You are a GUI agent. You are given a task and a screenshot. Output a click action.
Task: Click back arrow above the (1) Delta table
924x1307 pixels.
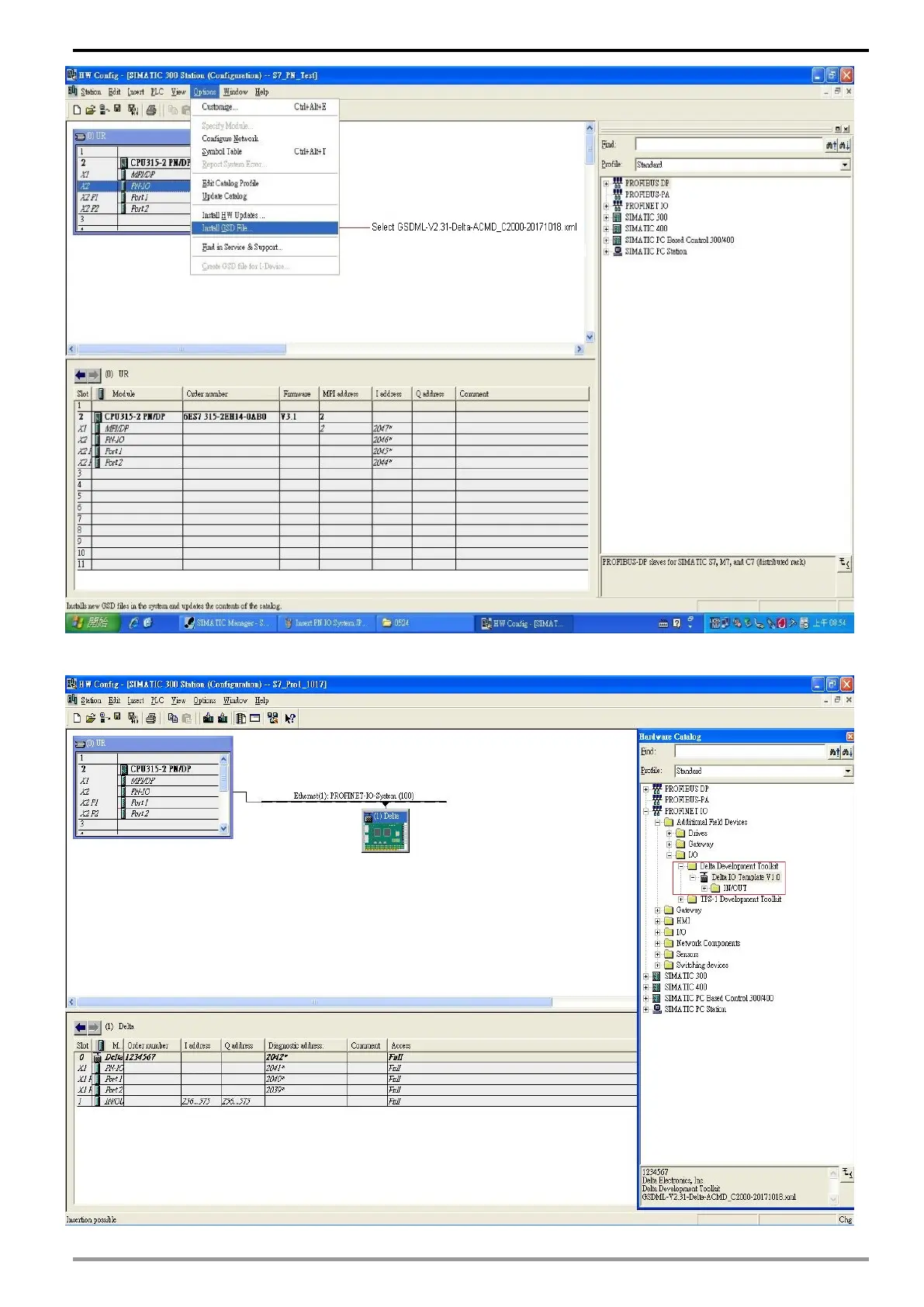(x=80, y=1027)
